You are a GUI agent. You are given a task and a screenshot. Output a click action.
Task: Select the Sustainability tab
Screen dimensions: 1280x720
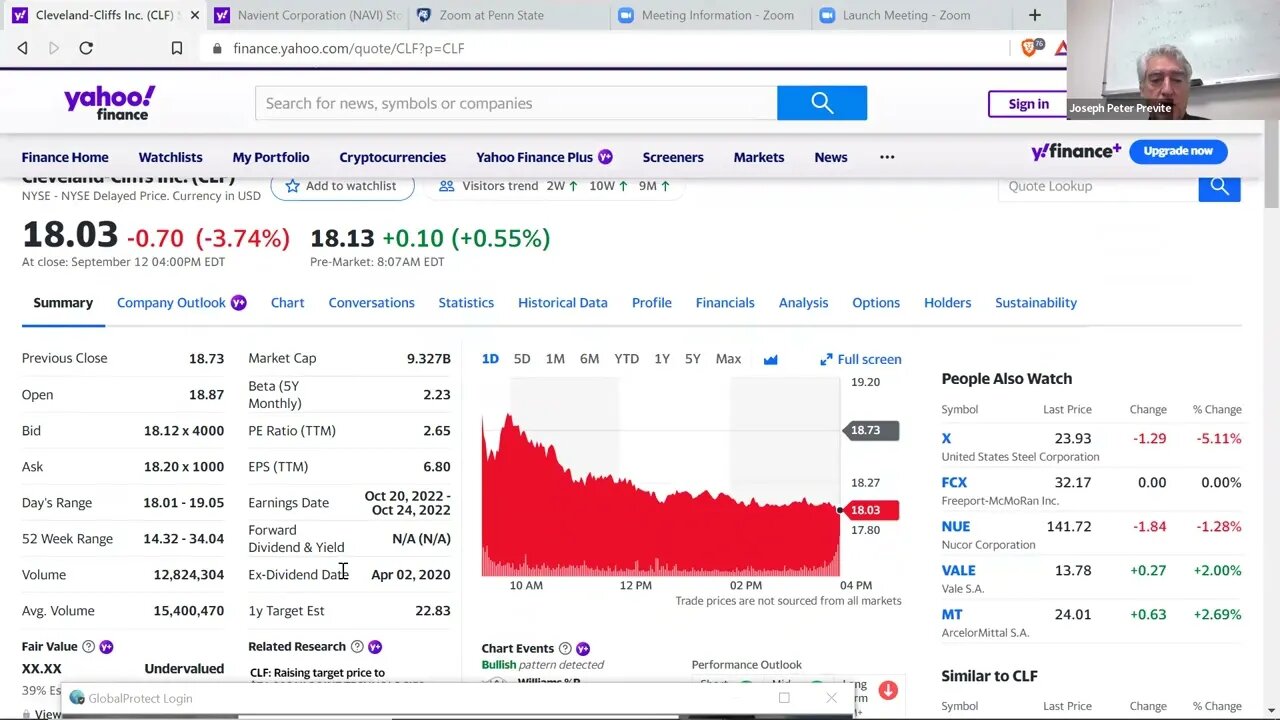1036,303
